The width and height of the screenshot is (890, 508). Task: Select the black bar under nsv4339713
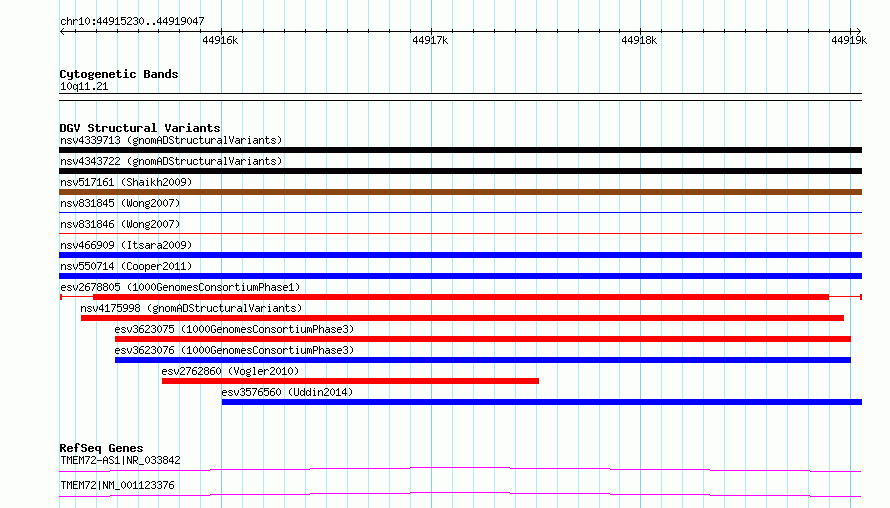tap(460, 150)
